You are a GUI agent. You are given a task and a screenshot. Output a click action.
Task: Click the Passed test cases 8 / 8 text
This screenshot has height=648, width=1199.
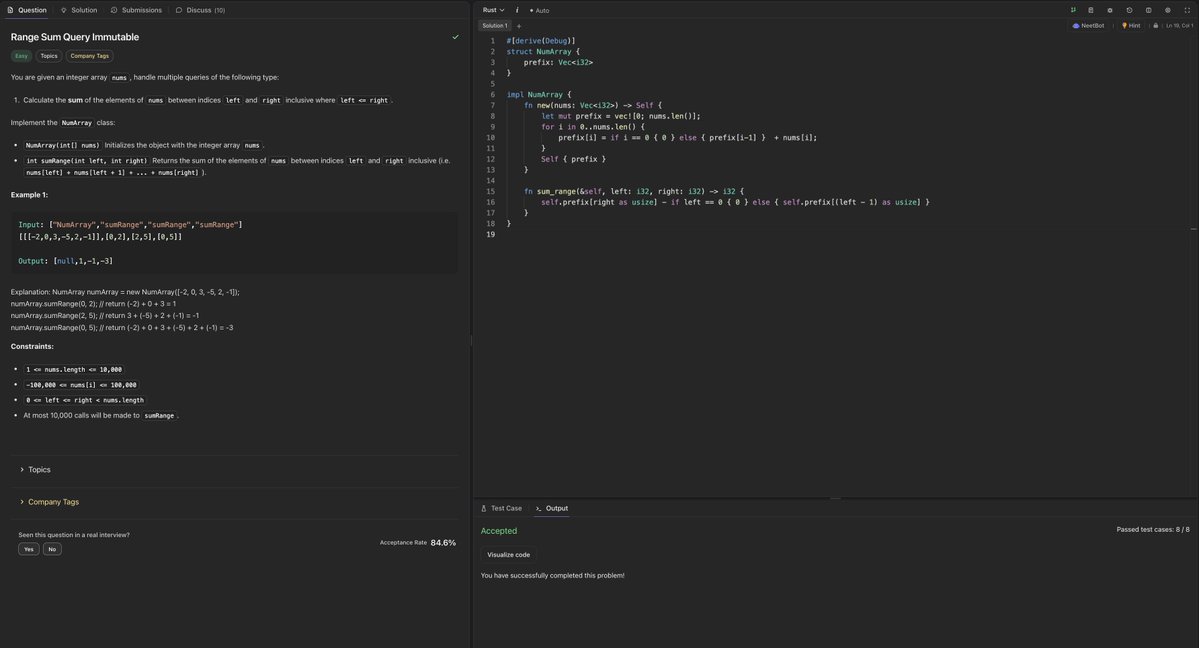coord(1152,529)
